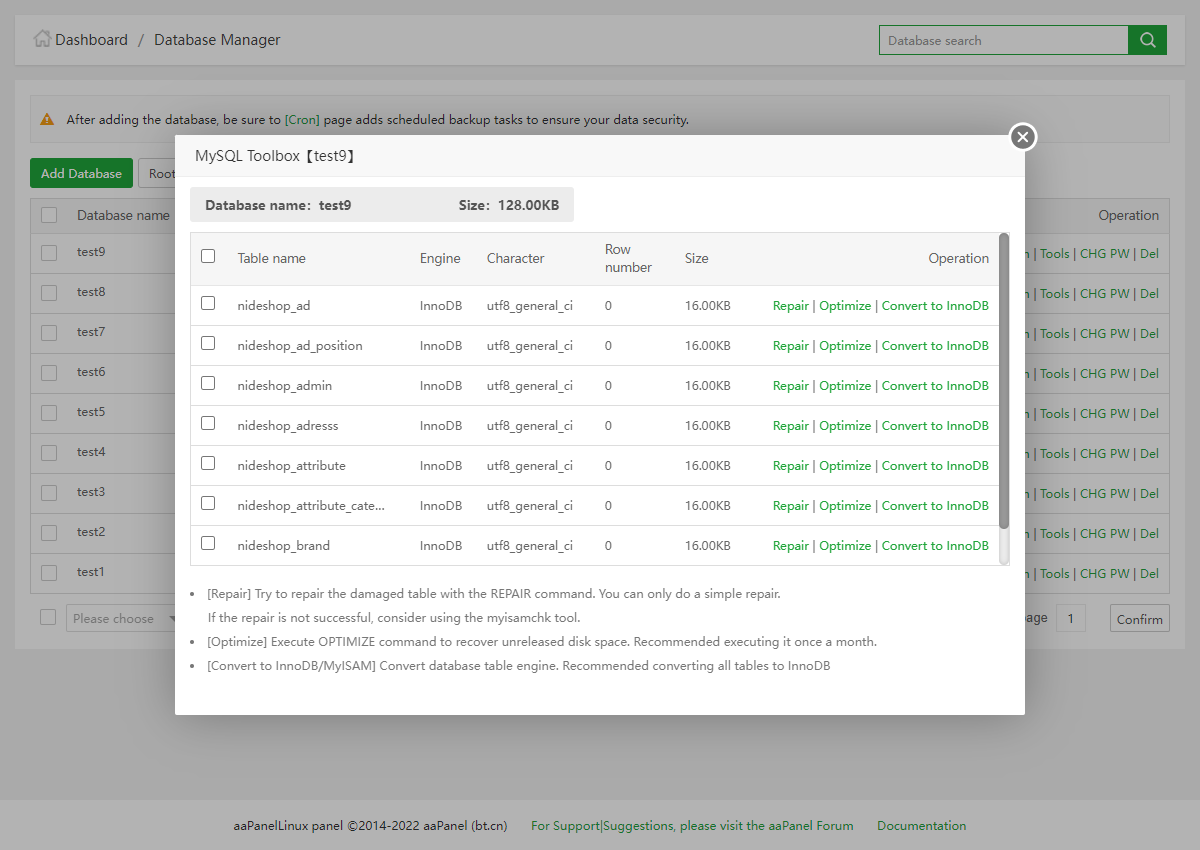1200x850 pixels.
Task: Open the Cron page link
Action: [302, 120]
